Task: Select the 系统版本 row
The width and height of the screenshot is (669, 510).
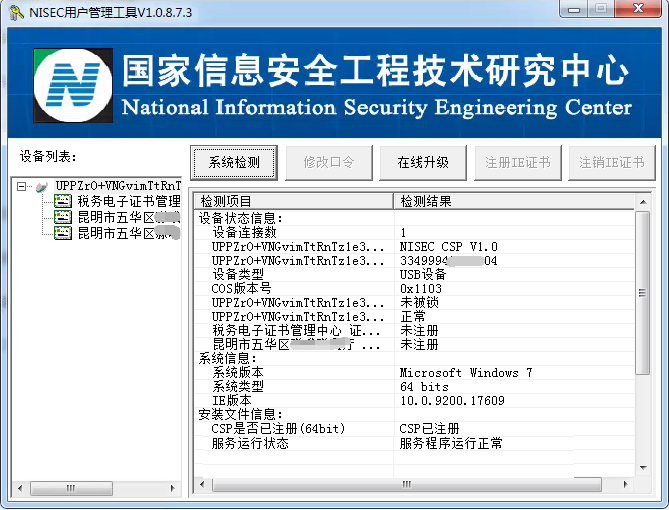Action: click(414, 373)
